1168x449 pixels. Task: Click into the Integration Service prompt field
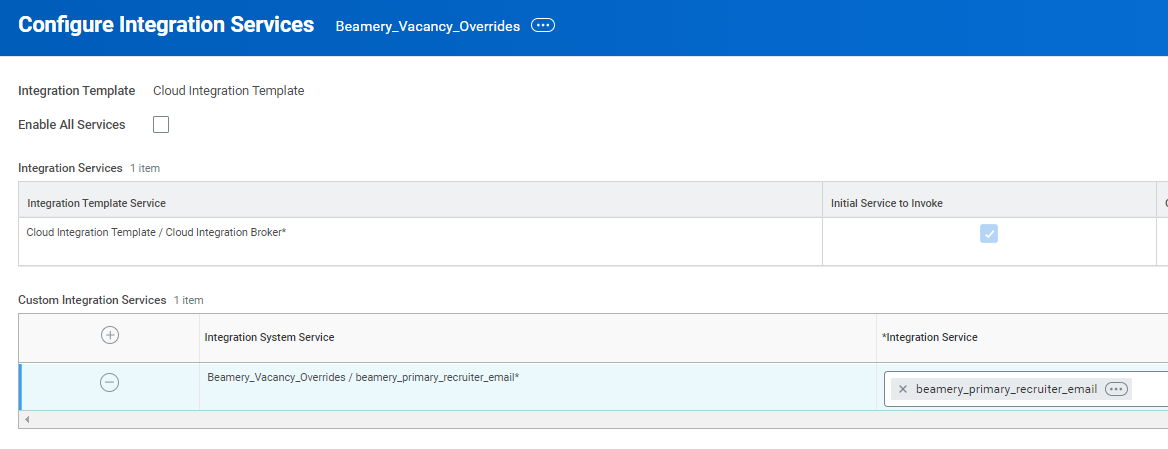1026,389
